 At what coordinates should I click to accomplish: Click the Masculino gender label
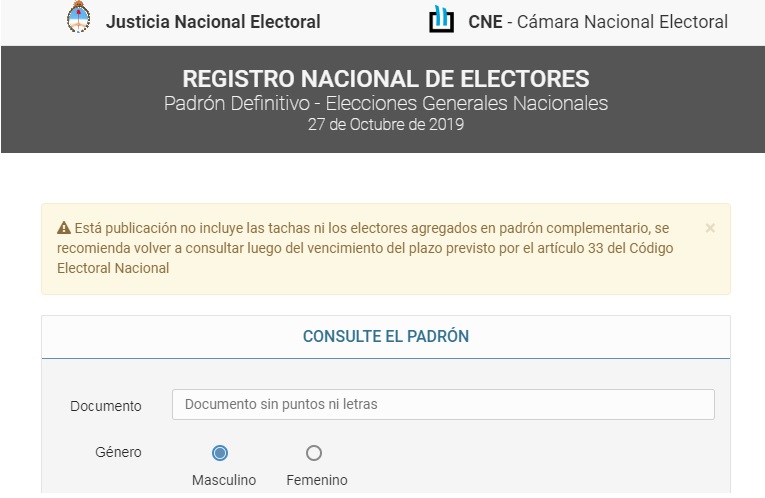224,480
